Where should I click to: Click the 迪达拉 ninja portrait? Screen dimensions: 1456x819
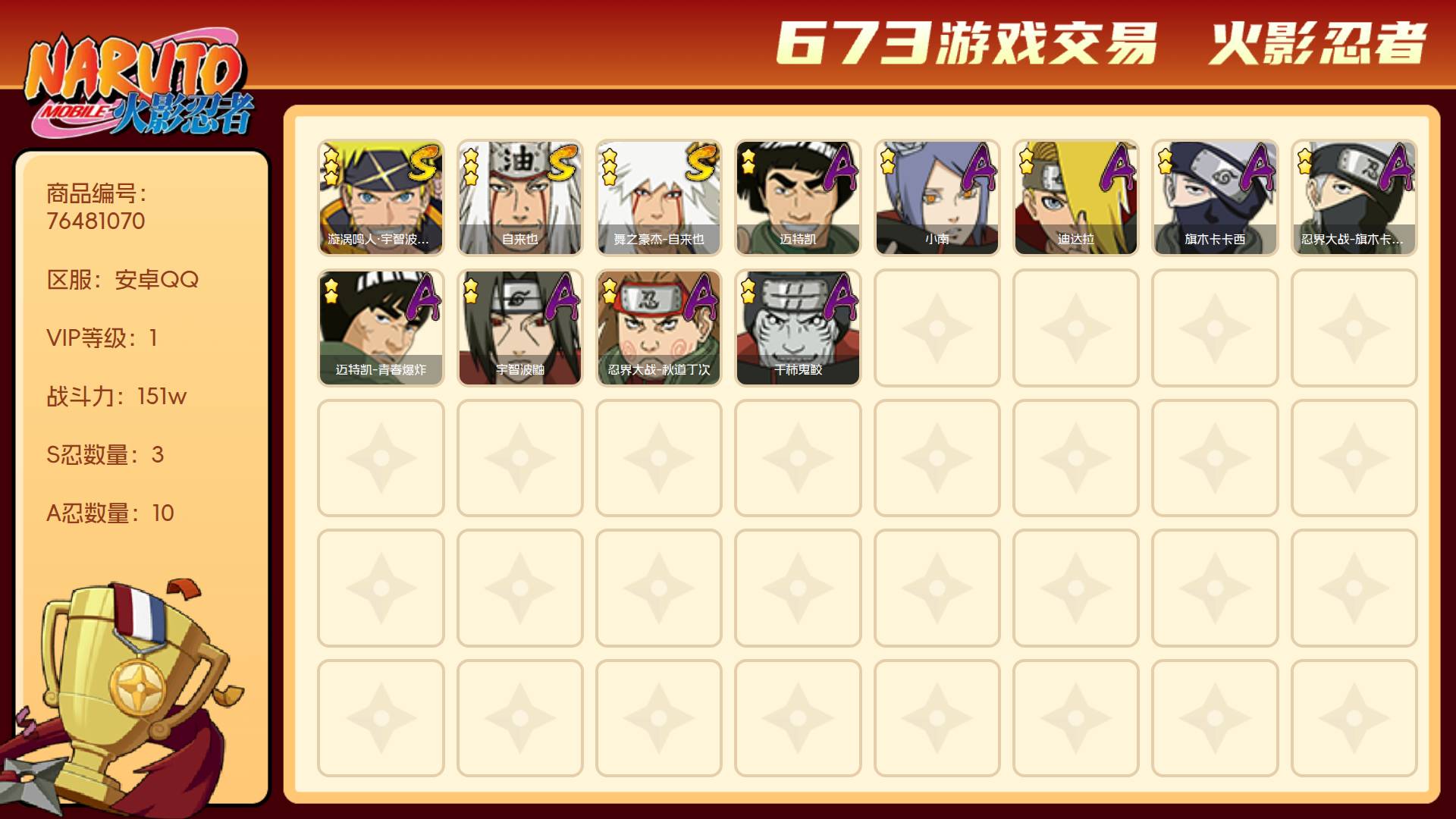click(1075, 197)
